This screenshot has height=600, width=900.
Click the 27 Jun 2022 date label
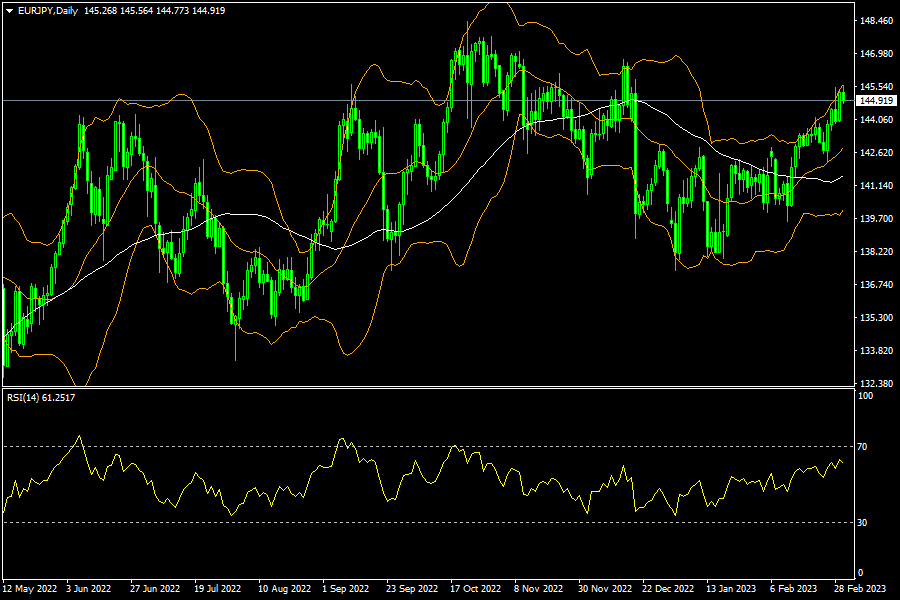click(x=155, y=589)
